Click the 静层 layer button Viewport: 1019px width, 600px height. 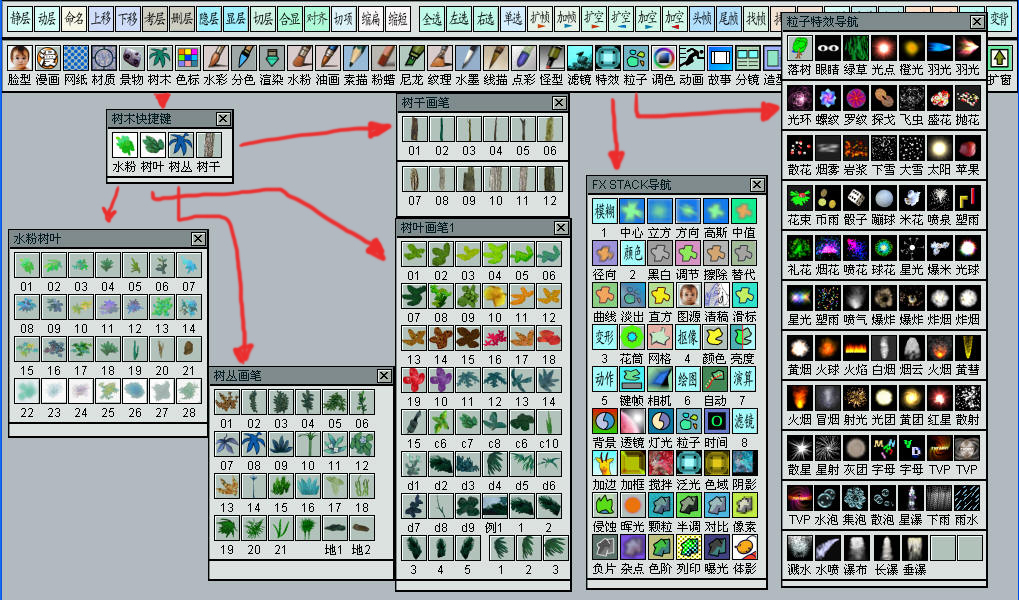[x=19, y=19]
